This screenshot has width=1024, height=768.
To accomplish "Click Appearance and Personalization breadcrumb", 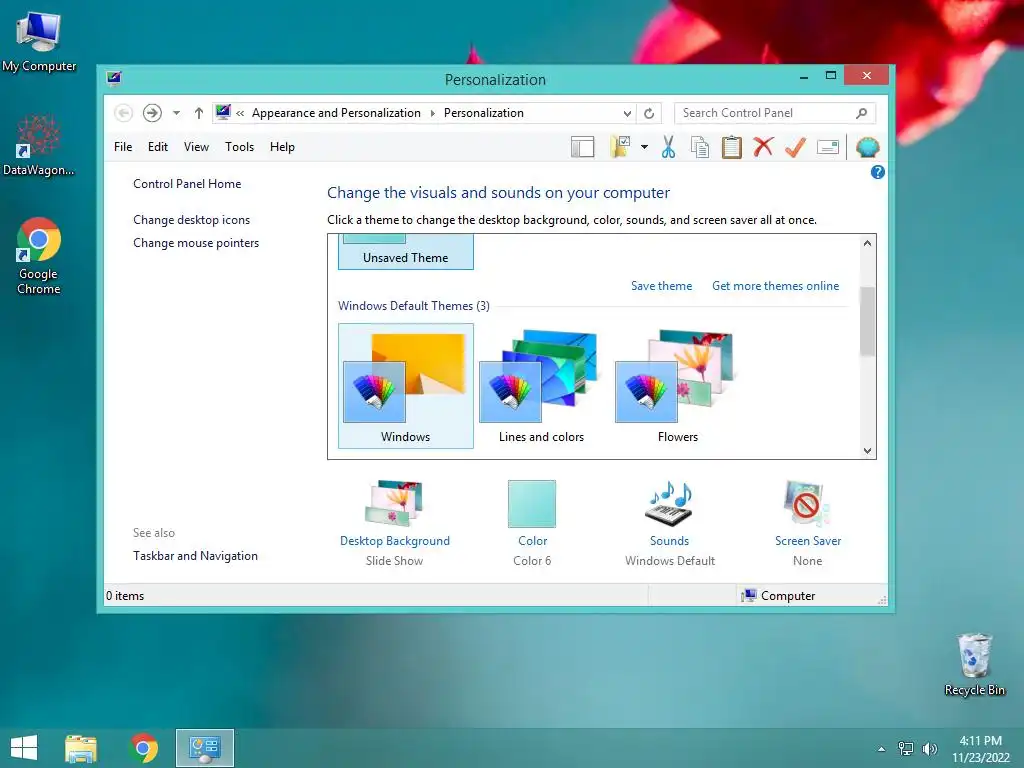I will [x=336, y=113].
